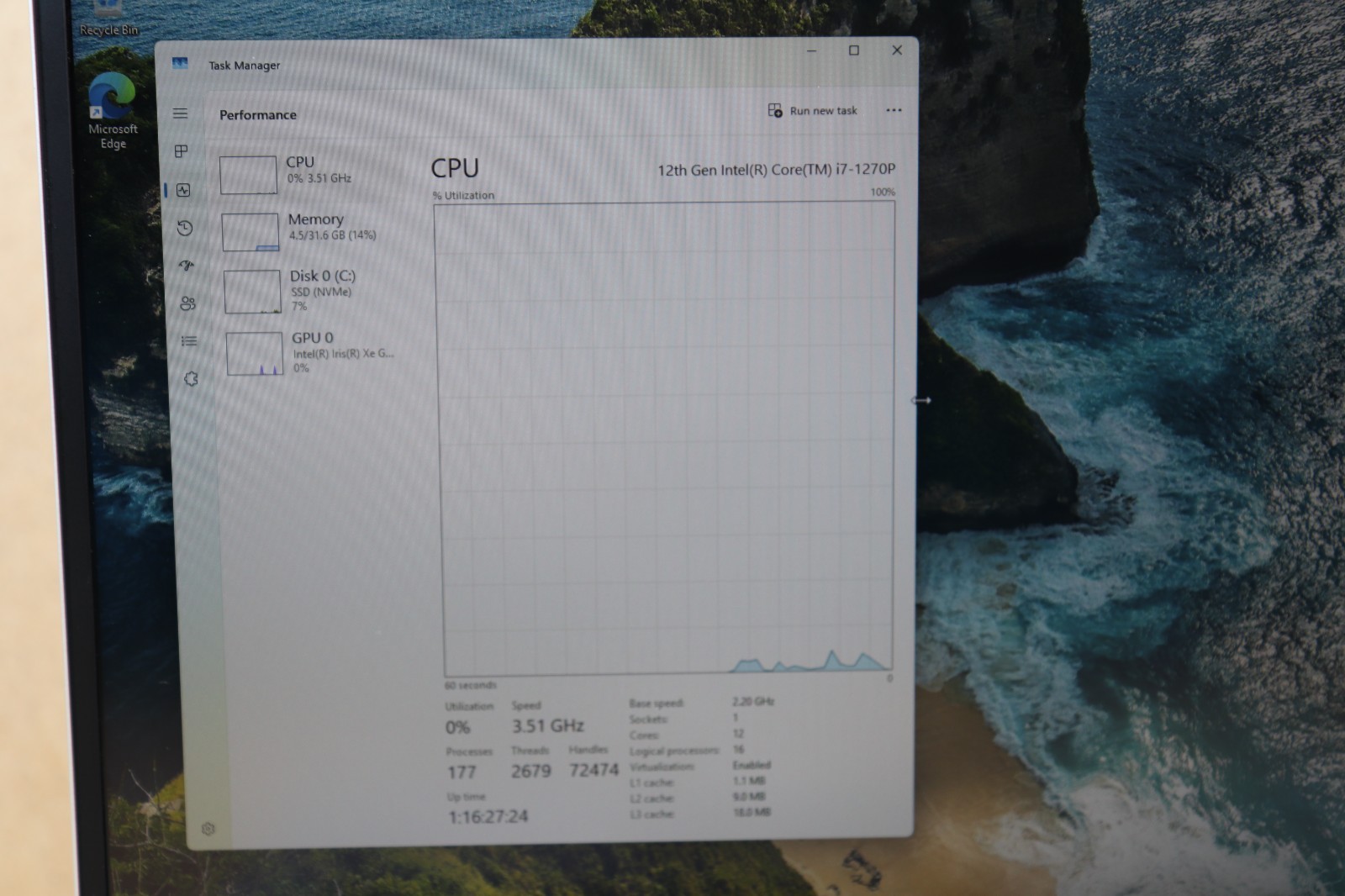Click the % Utilization graph label
This screenshot has height=896, width=1345.
pyautogui.click(x=463, y=195)
